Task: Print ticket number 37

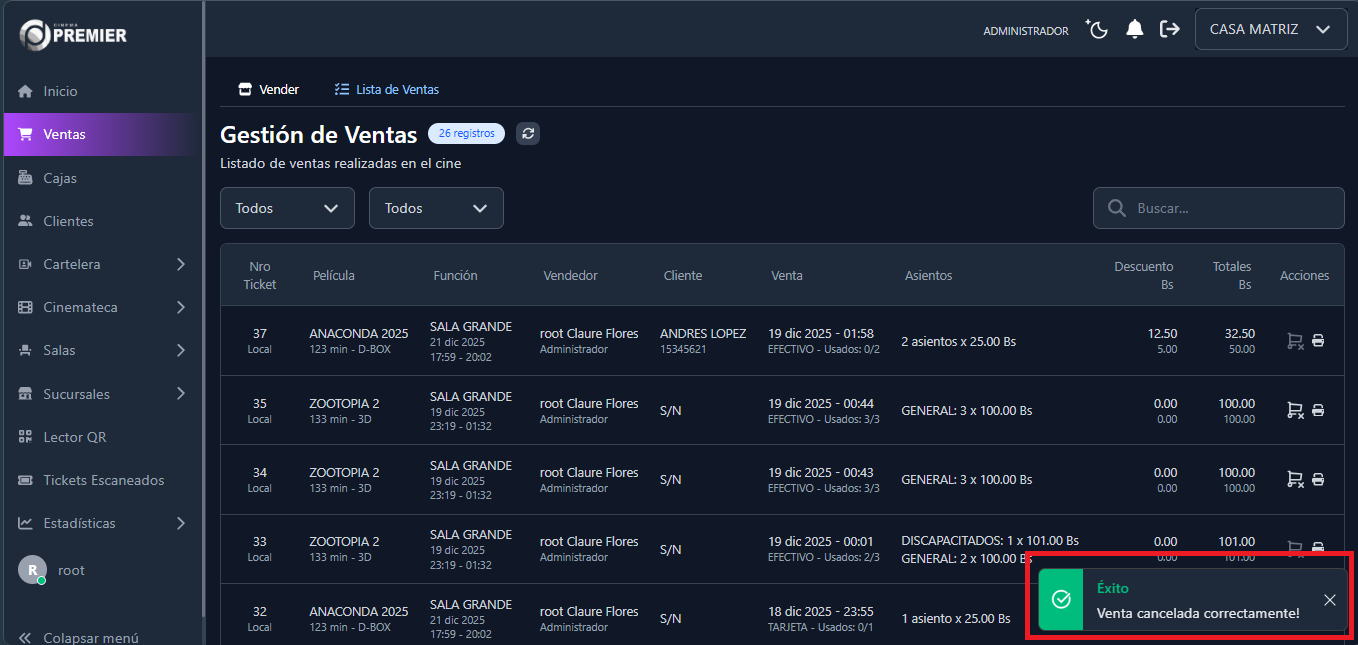Action: click(1318, 341)
